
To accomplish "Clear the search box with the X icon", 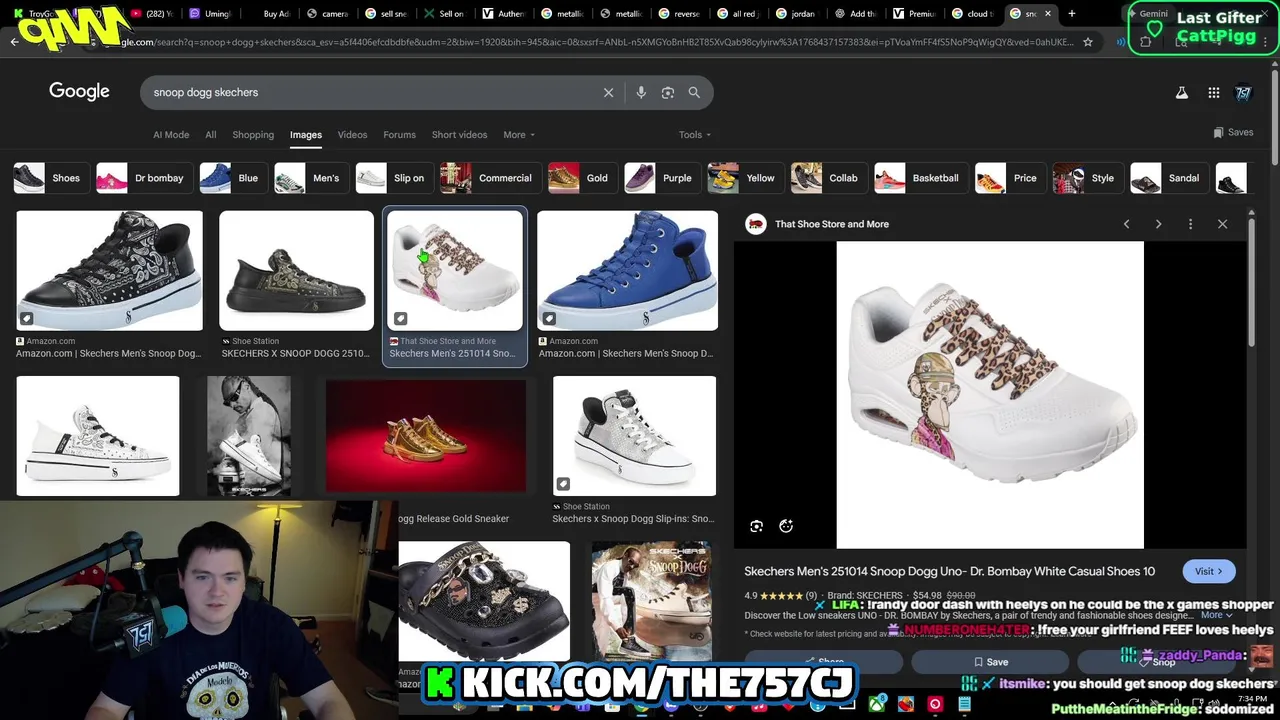I will point(608,92).
